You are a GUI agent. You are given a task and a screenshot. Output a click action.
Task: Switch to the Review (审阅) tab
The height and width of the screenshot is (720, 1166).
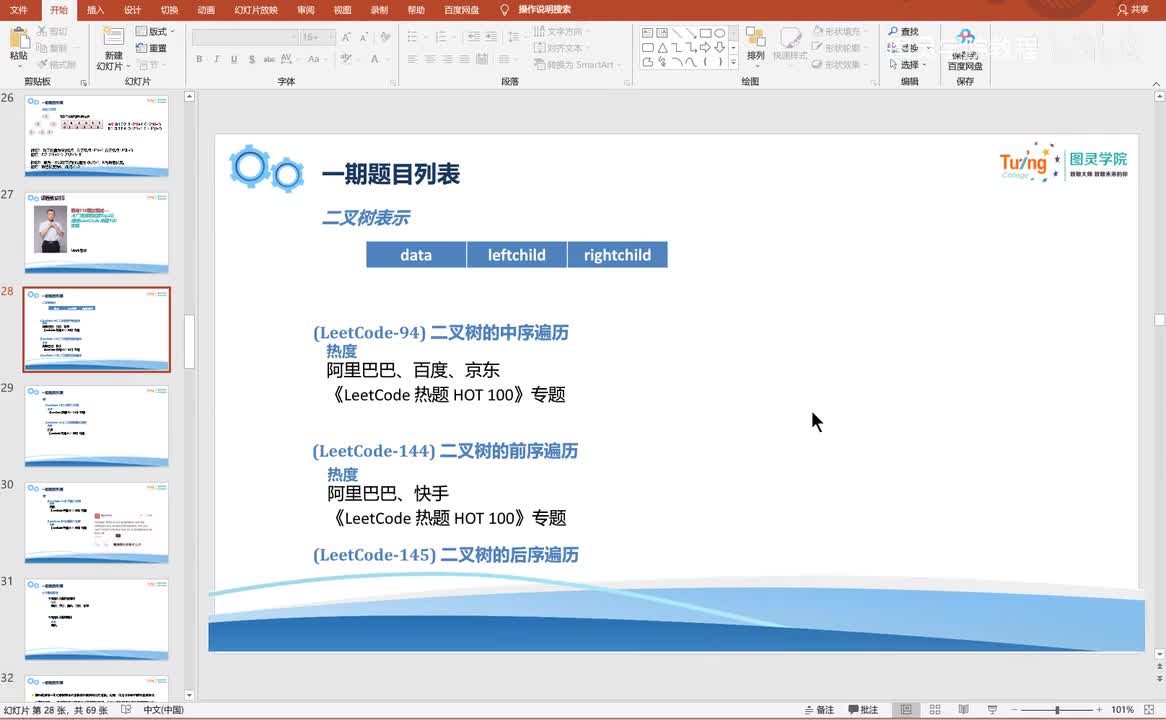[306, 10]
